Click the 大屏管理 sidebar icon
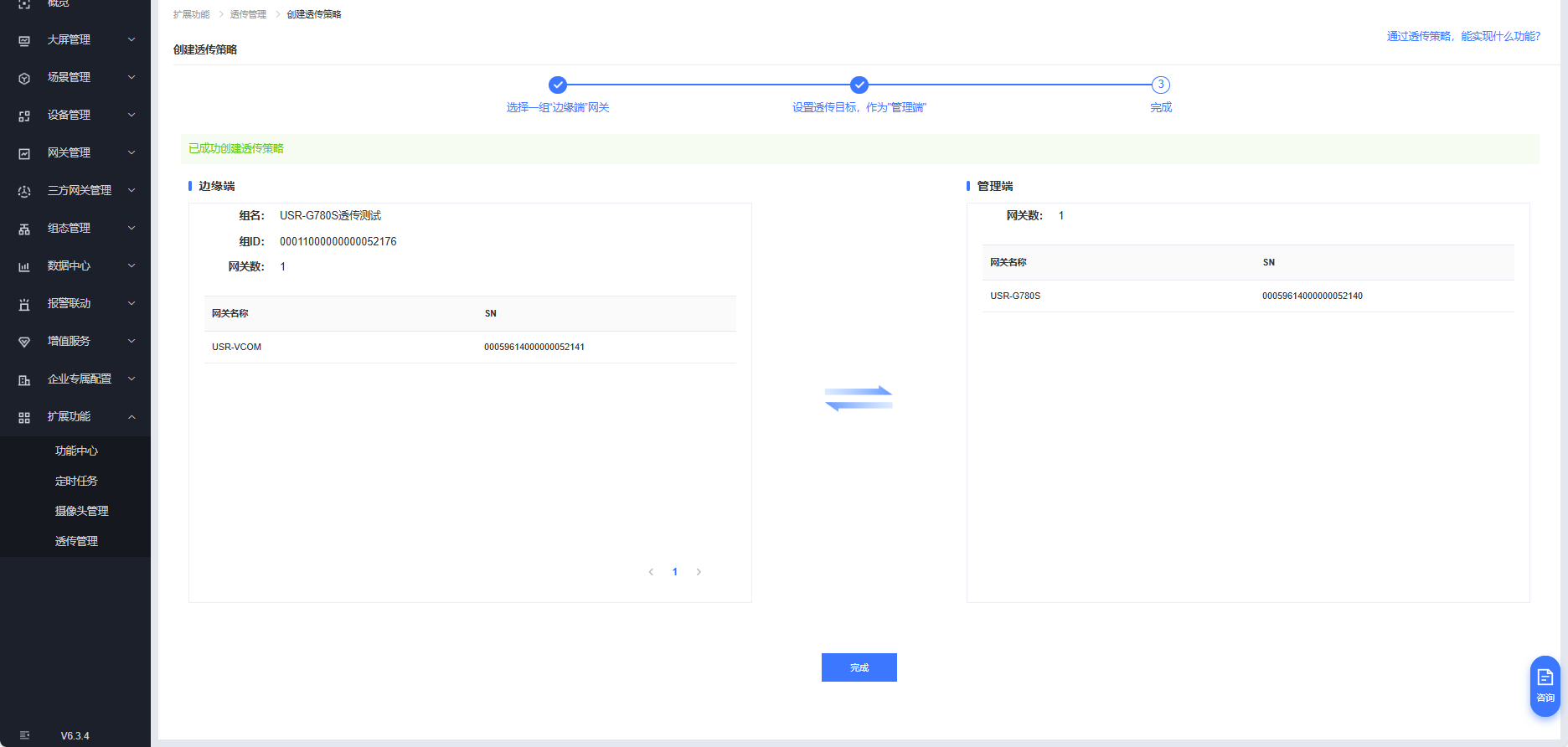 coord(24,40)
